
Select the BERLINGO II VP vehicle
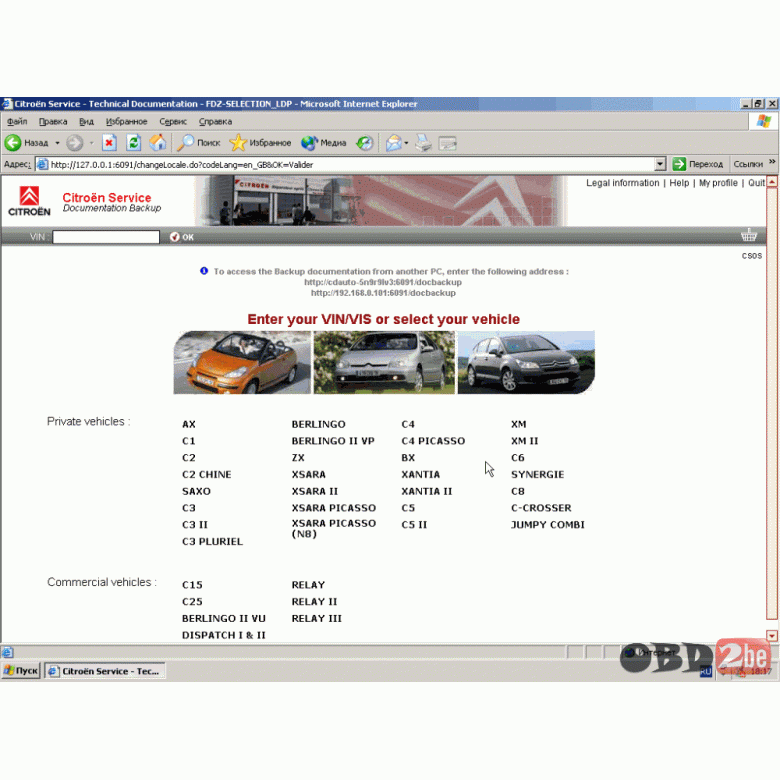tap(333, 441)
